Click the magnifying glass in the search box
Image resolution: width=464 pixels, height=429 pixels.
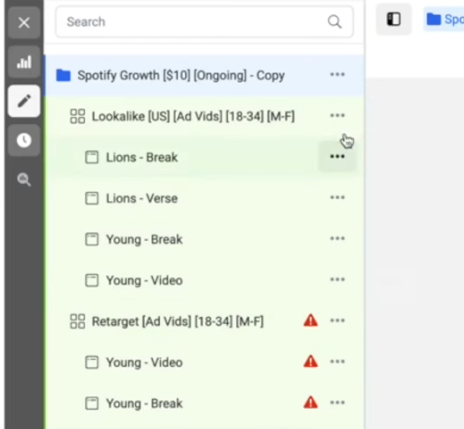[x=335, y=22]
